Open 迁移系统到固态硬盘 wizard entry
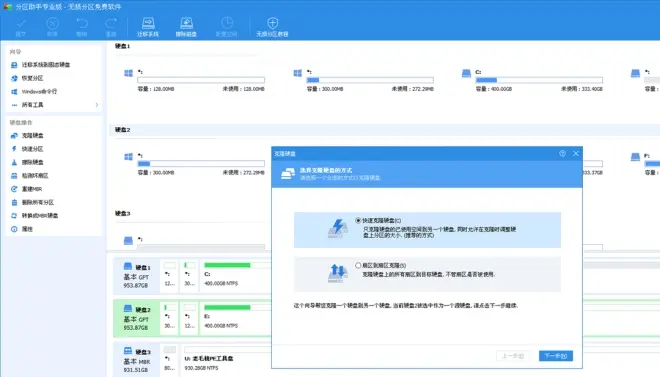This screenshot has width=660, height=377. pyautogui.click(x=46, y=65)
